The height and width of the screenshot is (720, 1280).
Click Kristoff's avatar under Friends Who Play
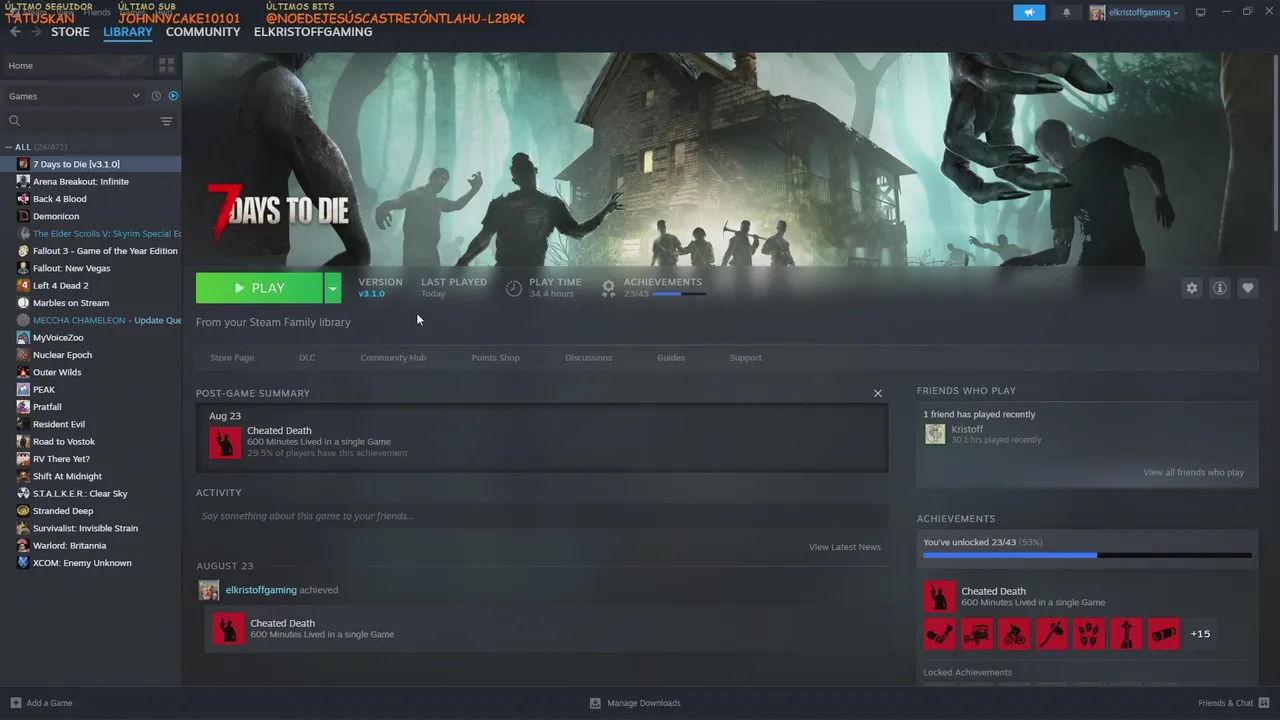(935, 434)
